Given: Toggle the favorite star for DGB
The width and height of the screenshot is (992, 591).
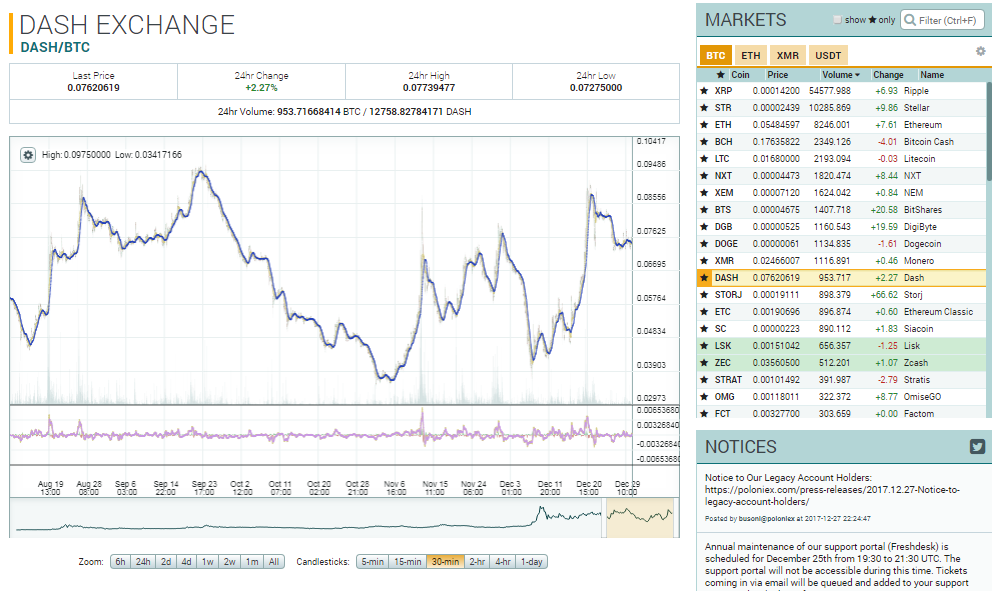Looking at the screenshot, I should pos(704,227).
